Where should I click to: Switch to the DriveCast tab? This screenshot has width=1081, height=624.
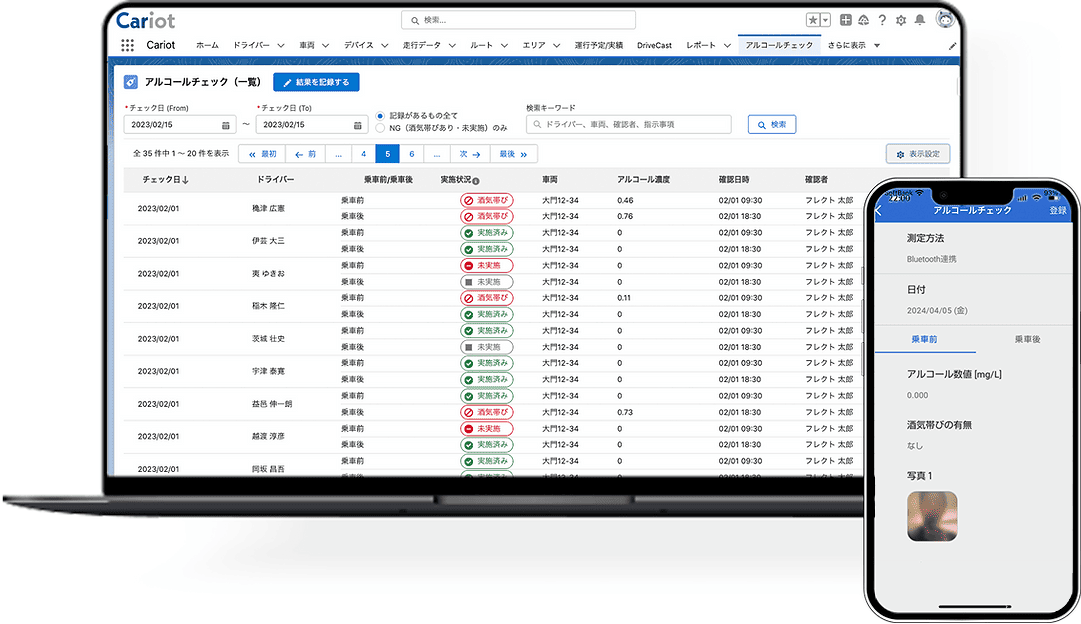point(654,46)
